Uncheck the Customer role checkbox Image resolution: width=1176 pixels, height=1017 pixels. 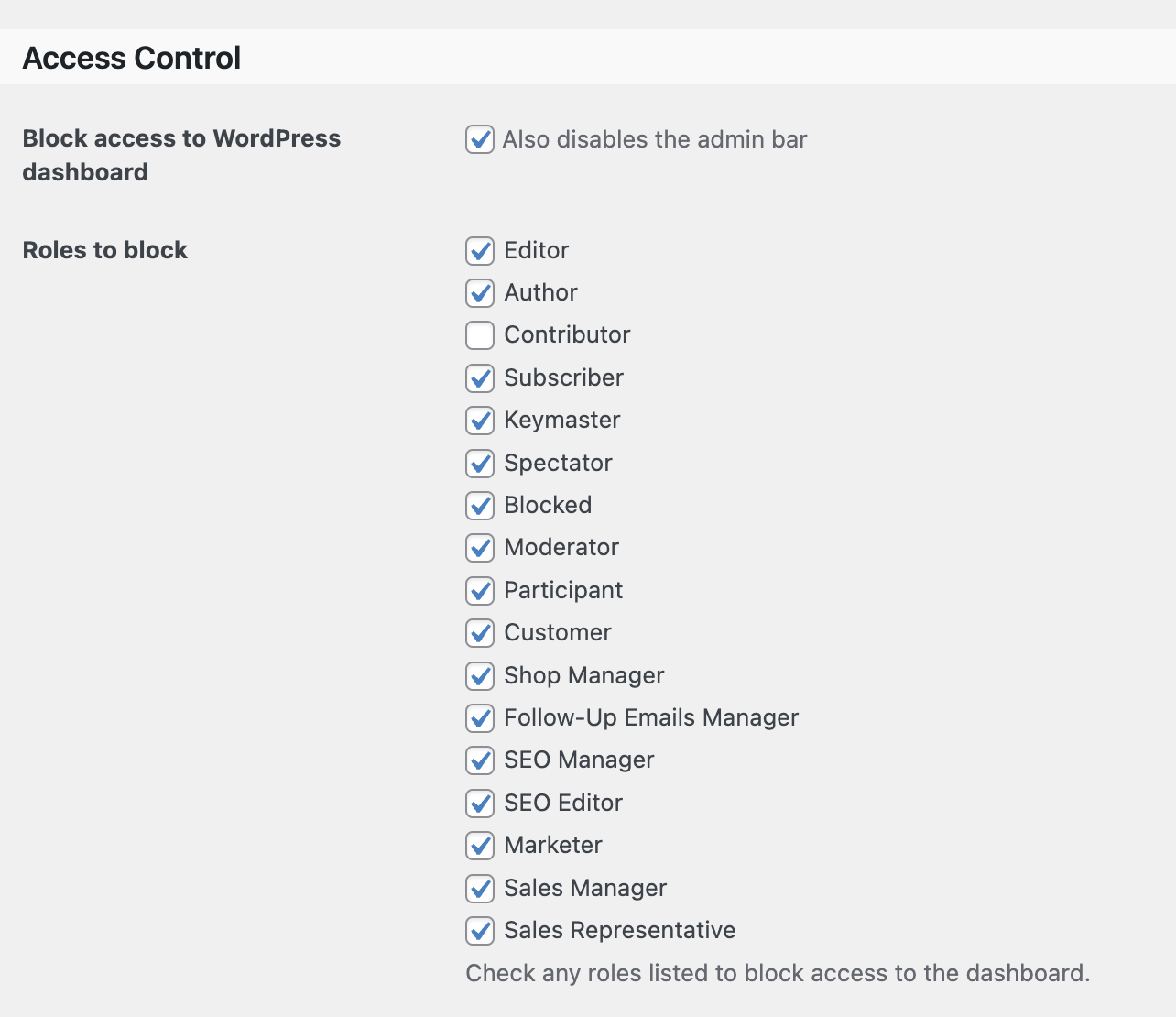(480, 633)
